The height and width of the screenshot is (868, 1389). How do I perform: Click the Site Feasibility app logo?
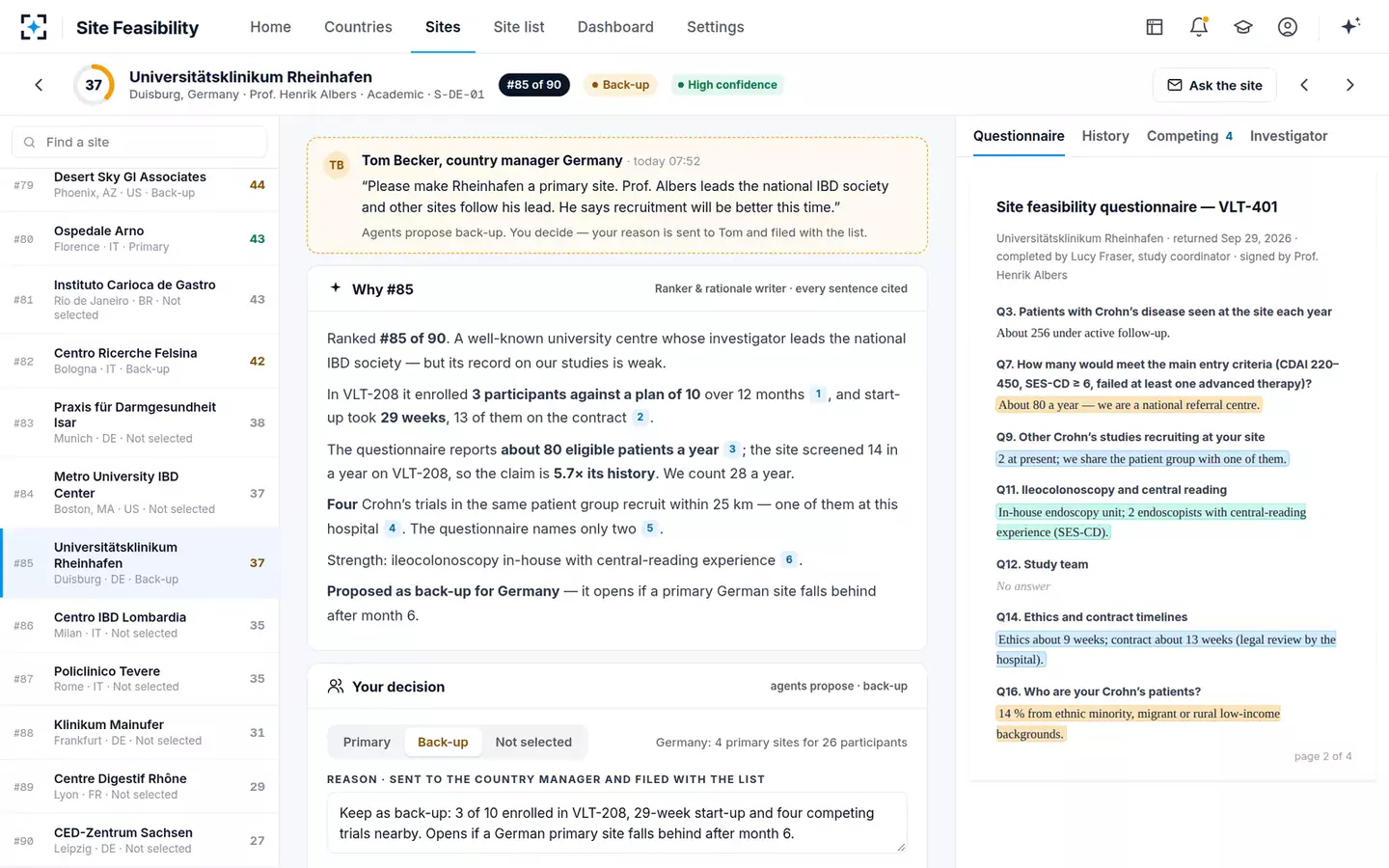34,27
